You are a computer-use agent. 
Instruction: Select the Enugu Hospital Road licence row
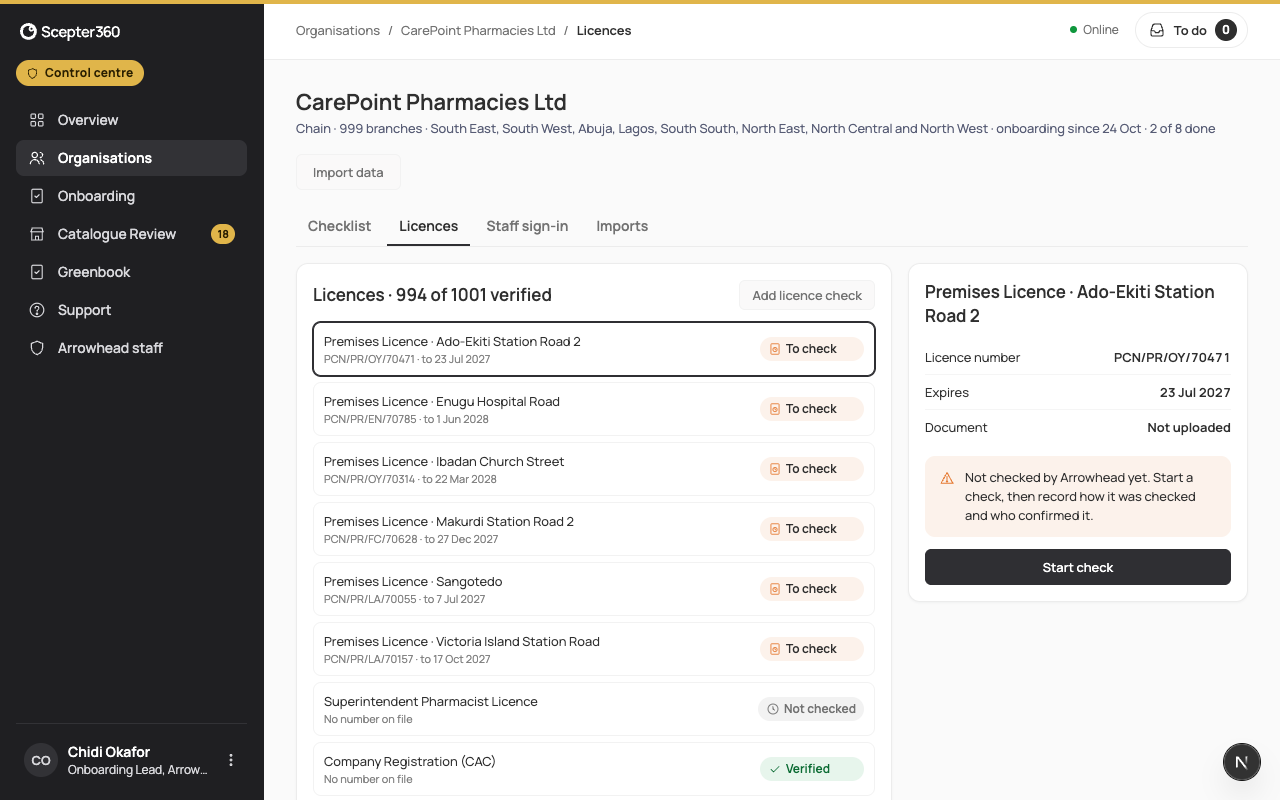click(x=594, y=409)
